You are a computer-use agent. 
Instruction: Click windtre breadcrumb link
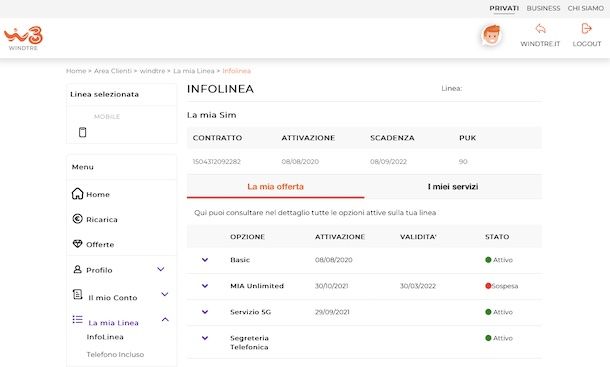tap(152, 71)
